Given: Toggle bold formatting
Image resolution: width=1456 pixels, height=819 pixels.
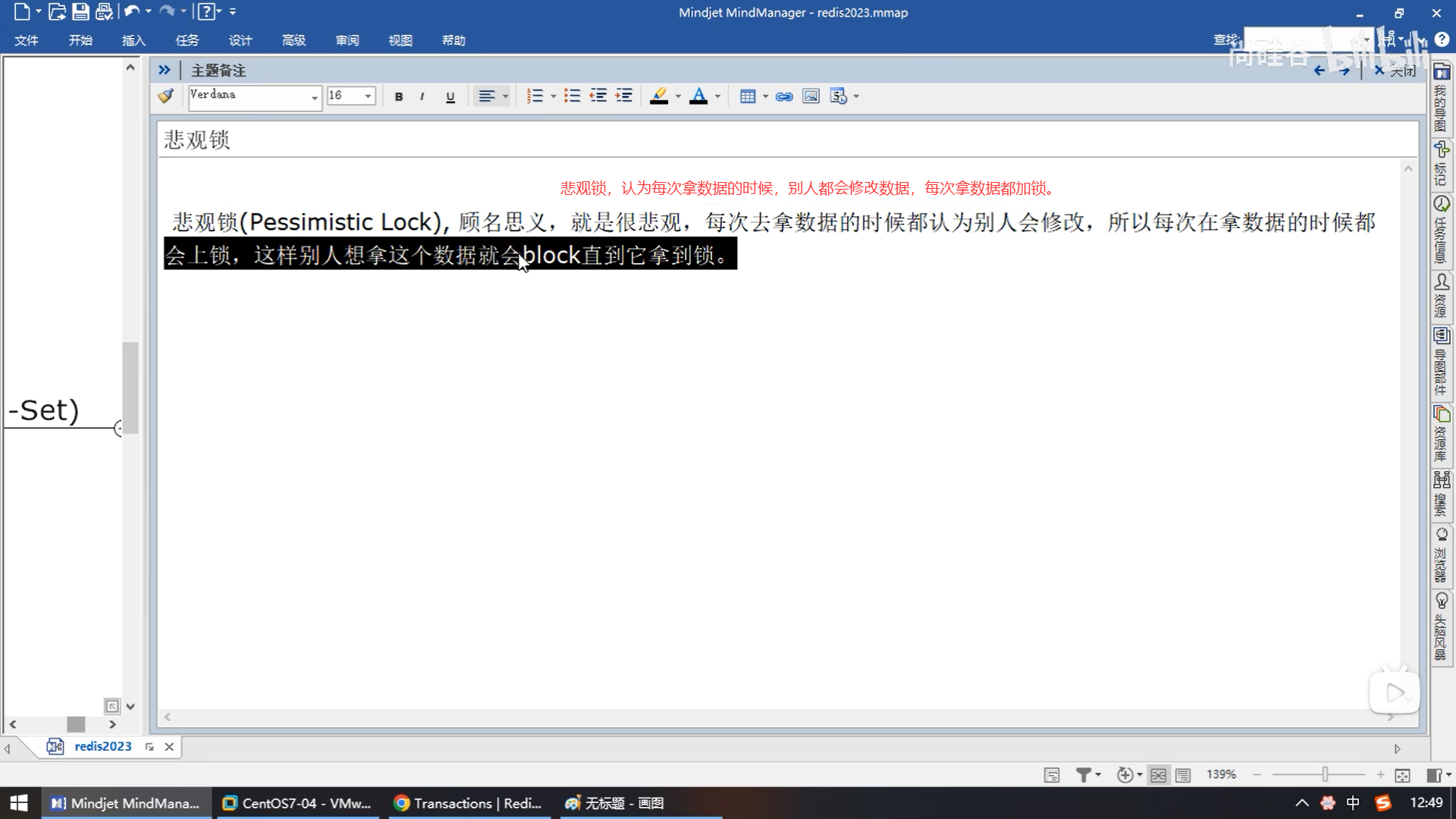Looking at the screenshot, I should [399, 96].
